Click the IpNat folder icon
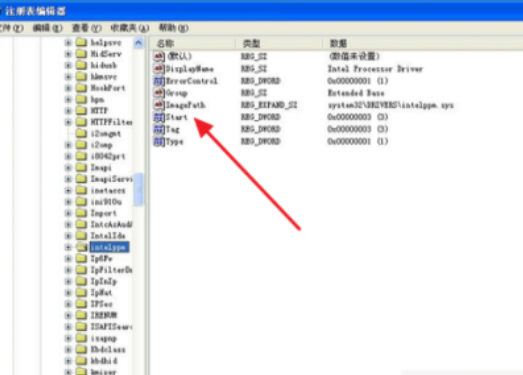This screenshot has width=523, height=375. pos(81,293)
